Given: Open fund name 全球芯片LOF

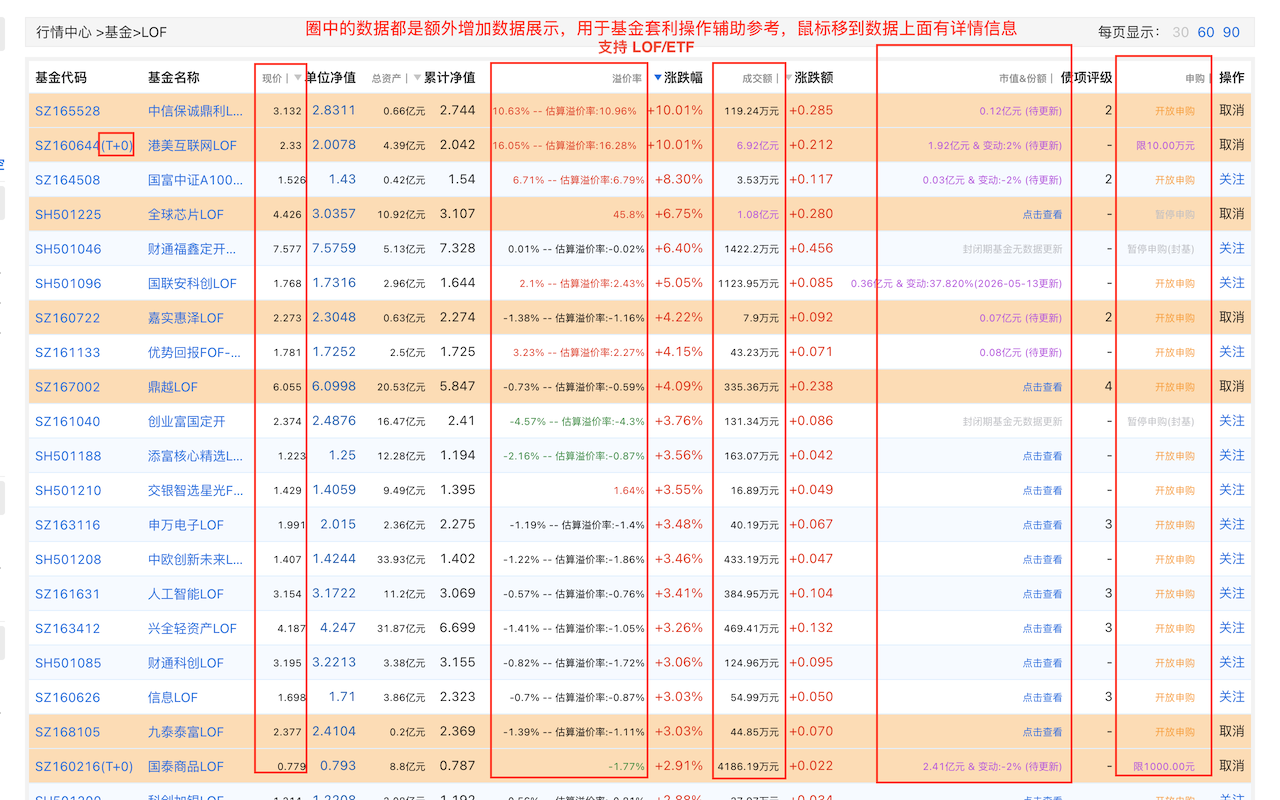Looking at the screenshot, I should pyautogui.click(x=186, y=214).
